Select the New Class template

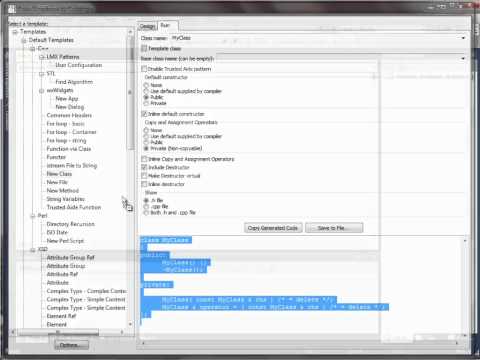(x=59, y=174)
